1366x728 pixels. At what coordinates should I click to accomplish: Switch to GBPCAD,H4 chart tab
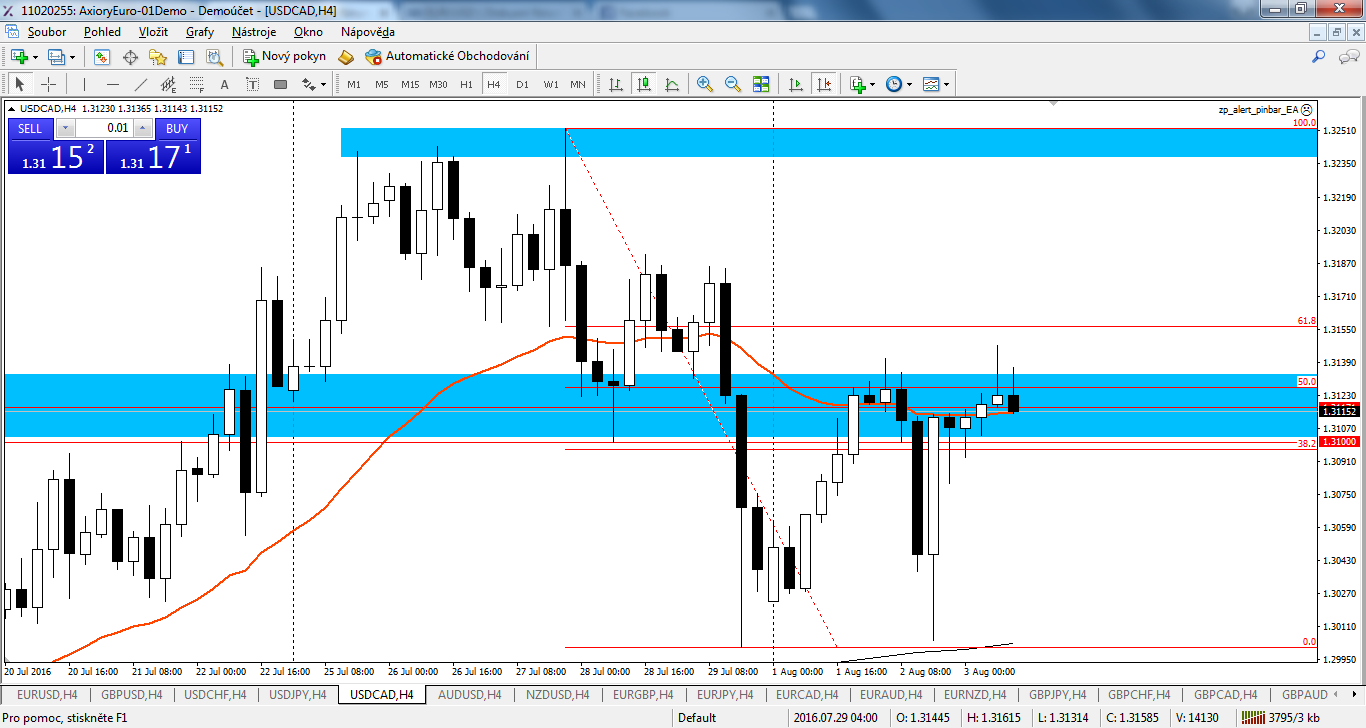point(1227,694)
